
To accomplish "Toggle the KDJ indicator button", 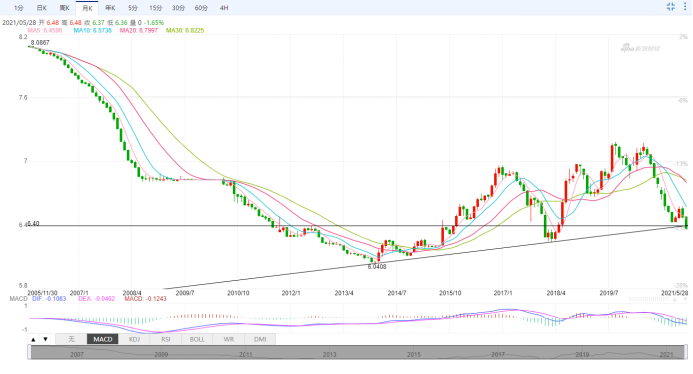I will [134, 339].
